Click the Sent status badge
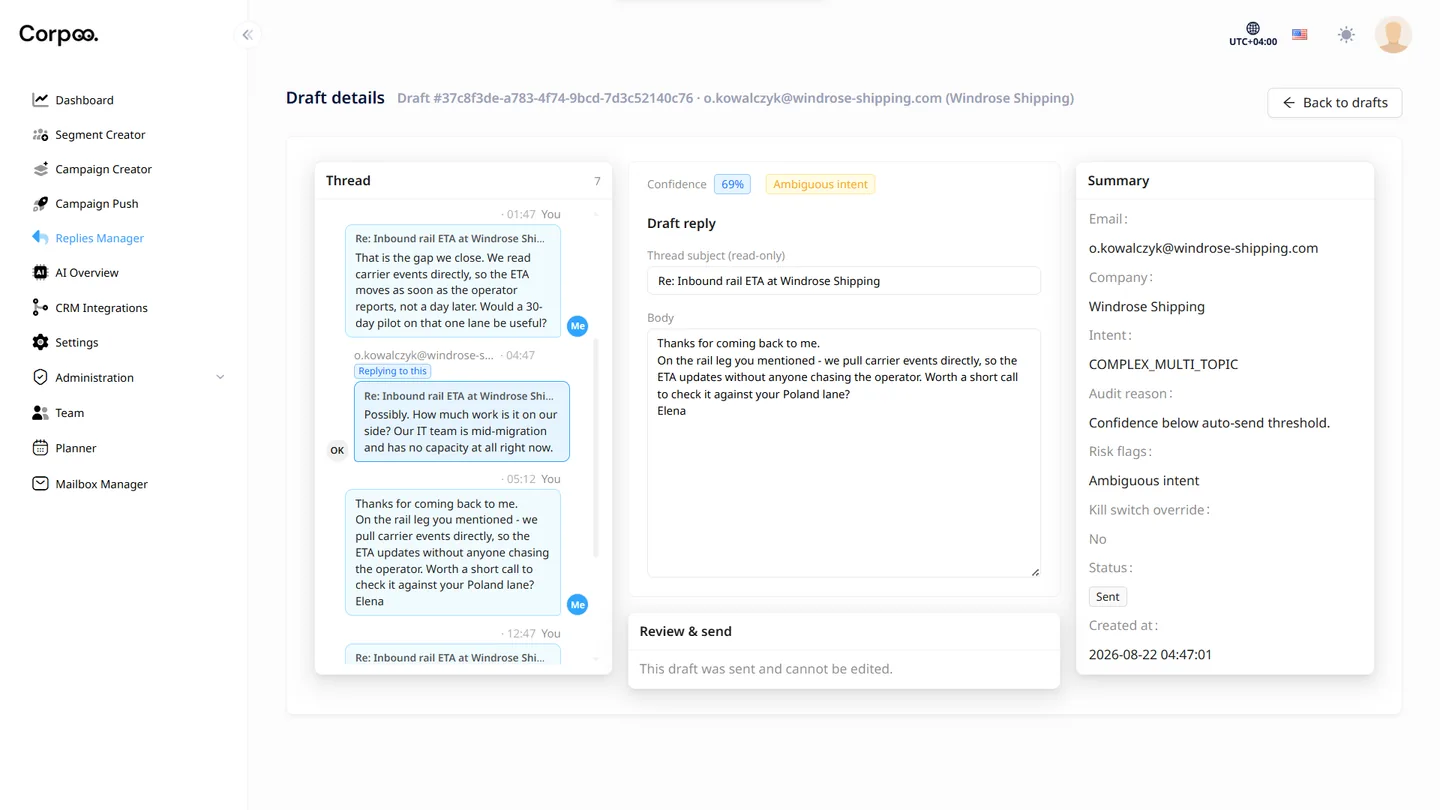Screen dimensions: 1440x810 pyautogui.click(x=1107, y=597)
